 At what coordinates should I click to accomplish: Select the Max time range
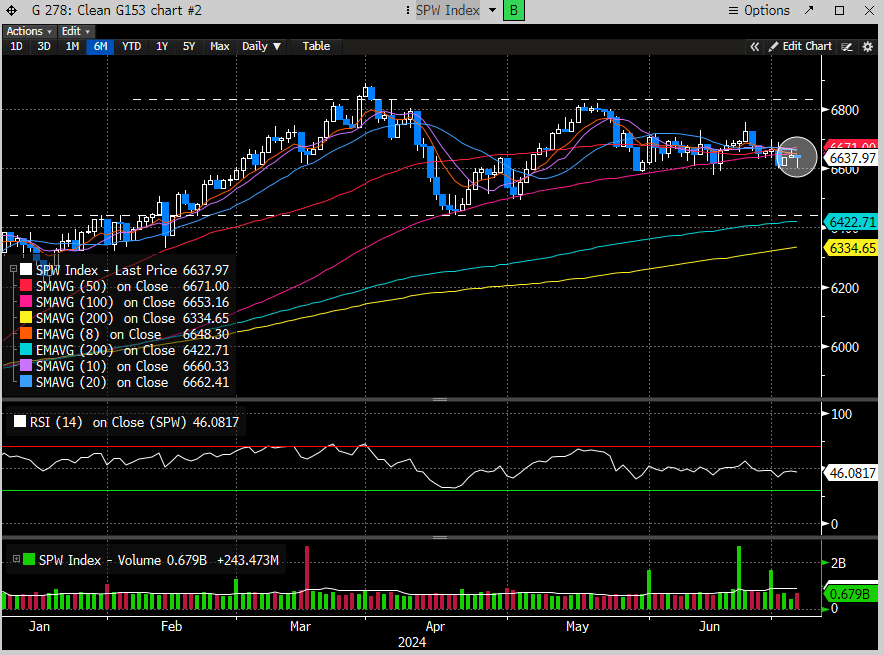219,46
